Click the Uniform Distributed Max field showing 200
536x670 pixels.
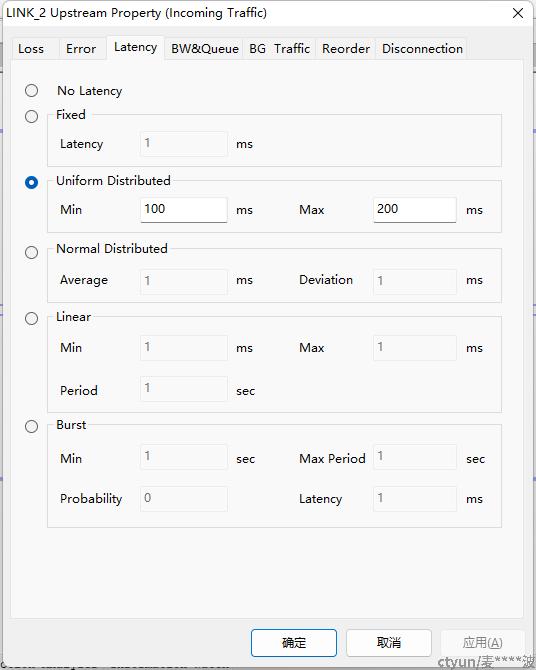tap(415, 209)
